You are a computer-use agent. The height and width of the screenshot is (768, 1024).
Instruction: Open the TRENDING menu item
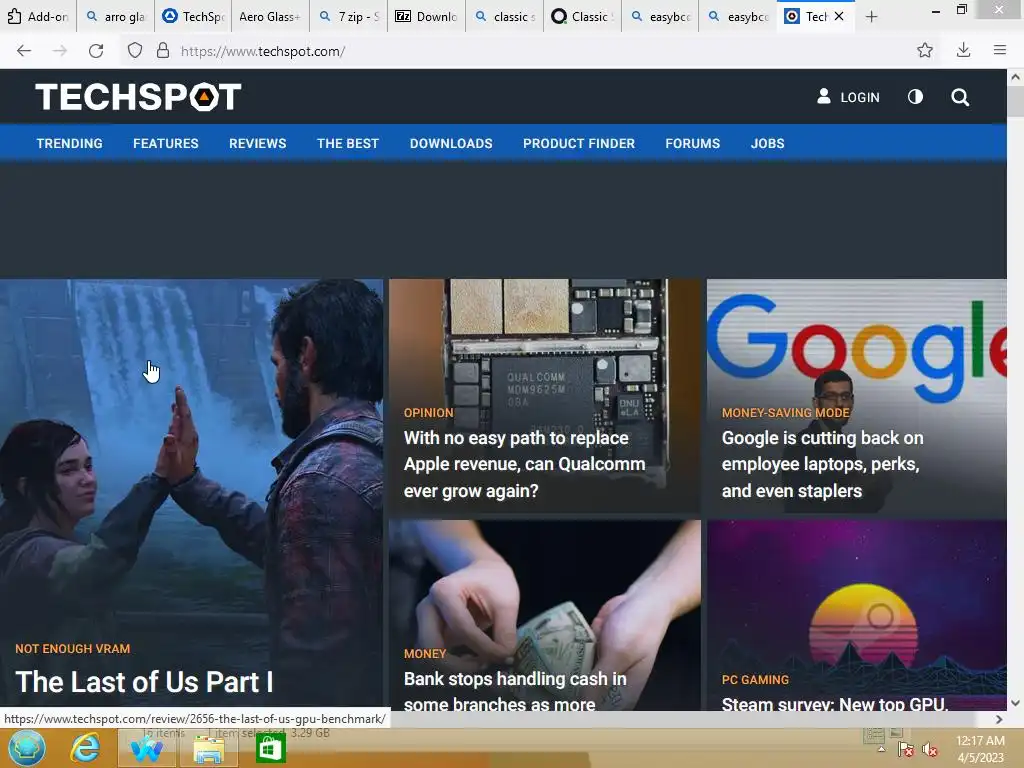tap(69, 143)
